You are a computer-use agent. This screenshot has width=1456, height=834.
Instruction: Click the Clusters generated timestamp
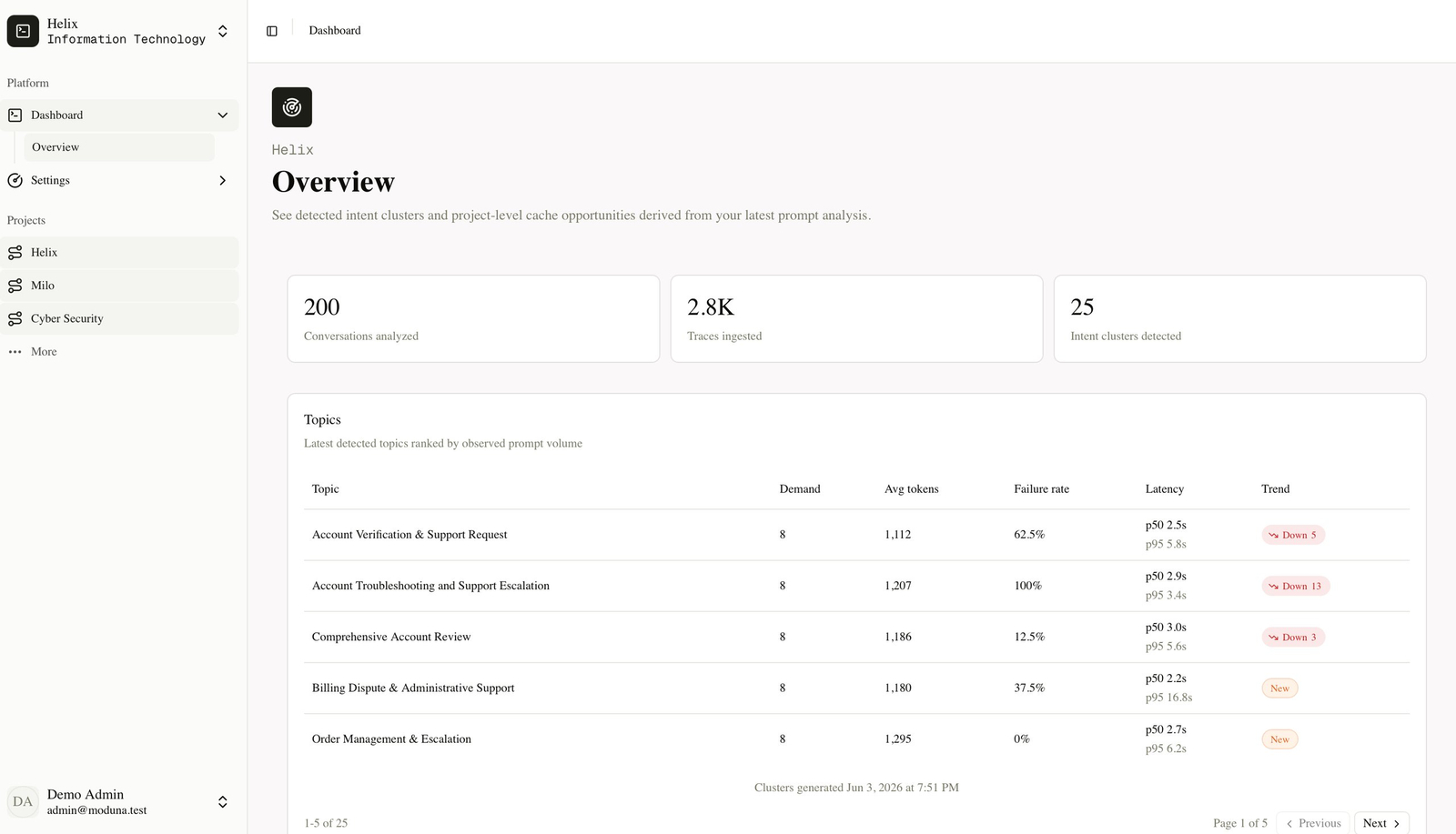click(x=856, y=788)
